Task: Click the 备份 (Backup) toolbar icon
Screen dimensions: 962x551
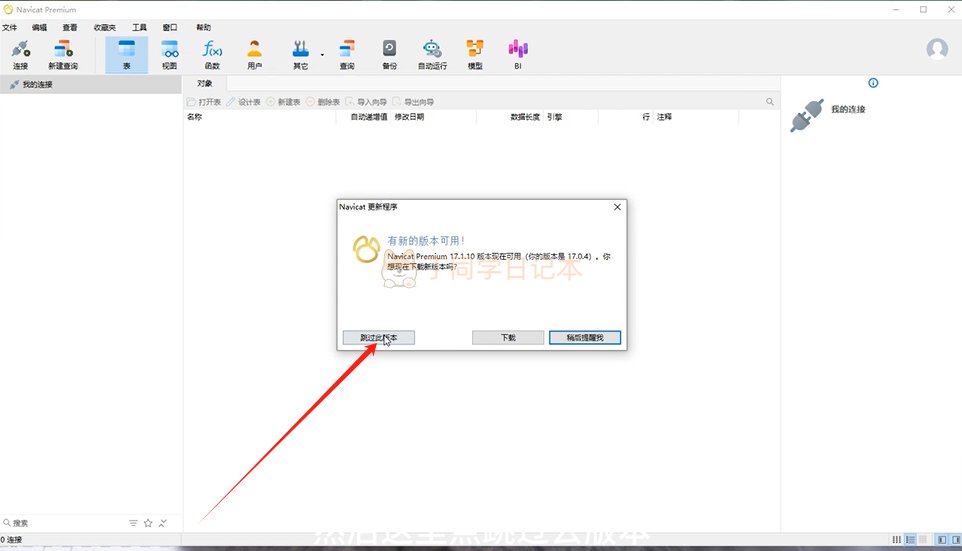Action: point(390,54)
